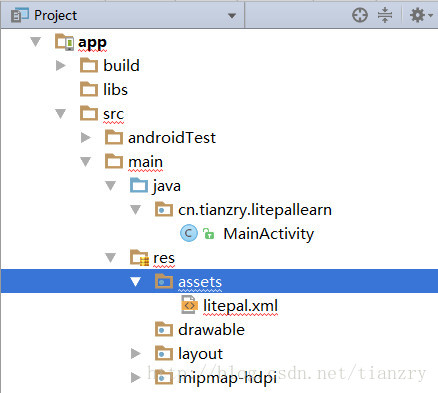438x393 pixels.
Task: Click the blue java source folder icon
Action: click(139, 185)
